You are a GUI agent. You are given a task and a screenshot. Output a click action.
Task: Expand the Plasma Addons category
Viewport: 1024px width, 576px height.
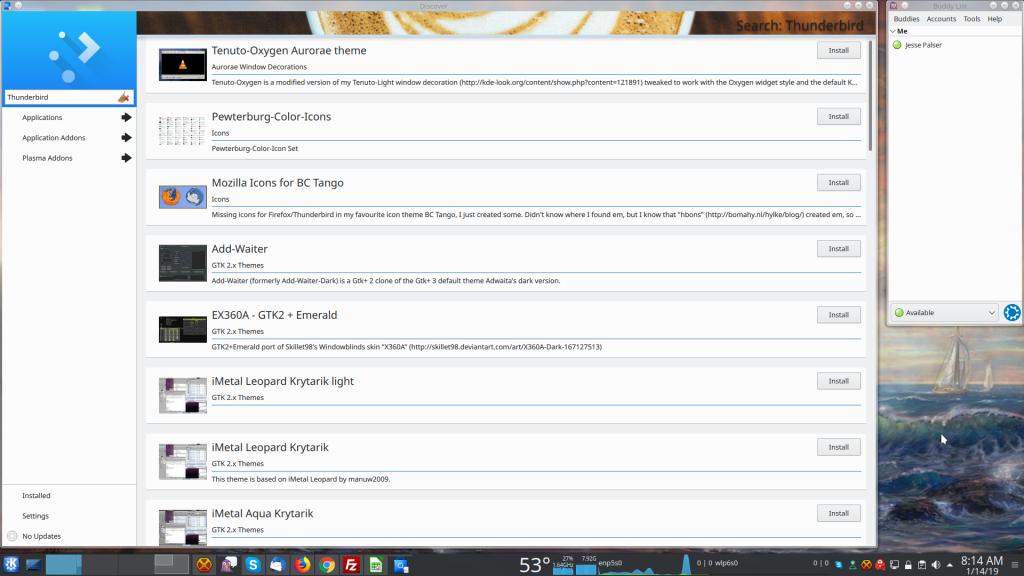click(x=126, y=158)
